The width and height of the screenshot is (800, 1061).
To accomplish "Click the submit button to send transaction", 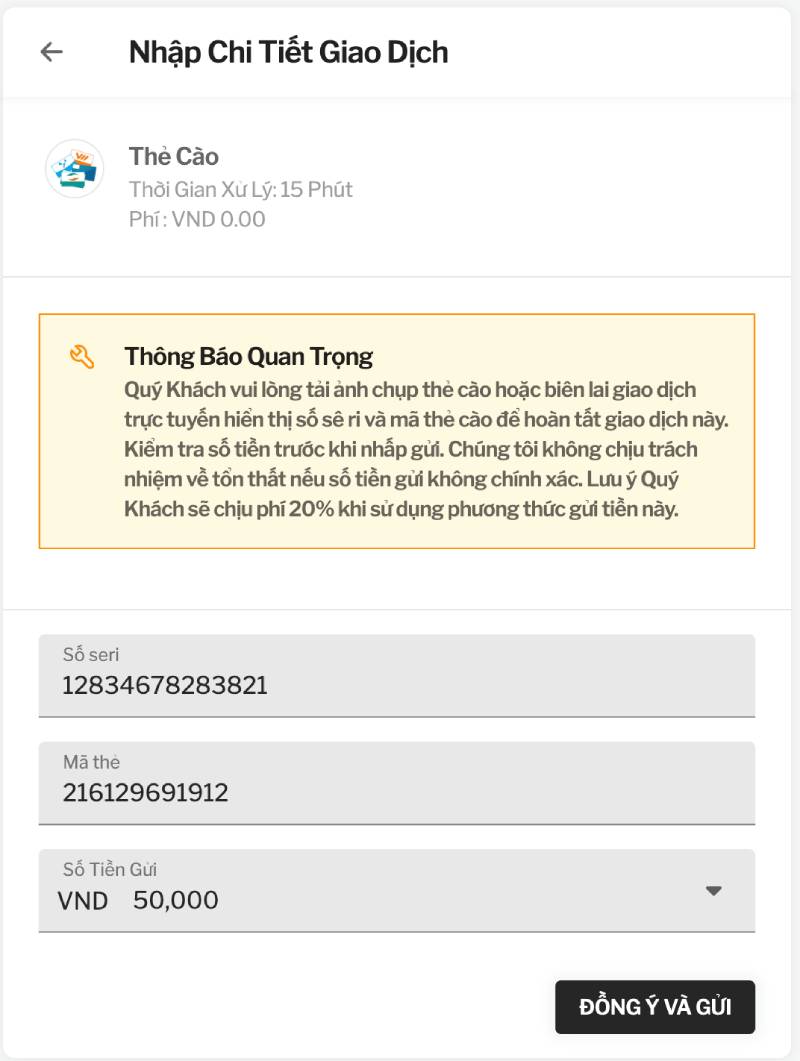I will click(x=655, y=1006).
